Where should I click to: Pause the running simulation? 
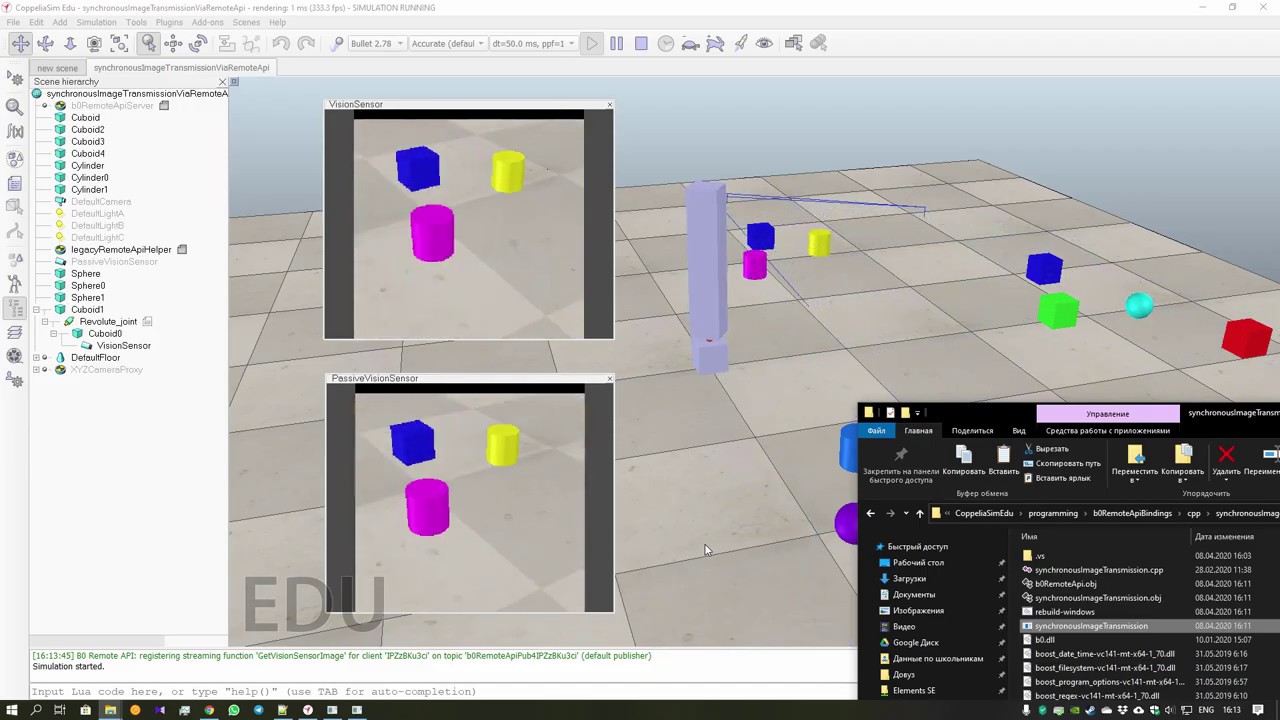(616, 43)
